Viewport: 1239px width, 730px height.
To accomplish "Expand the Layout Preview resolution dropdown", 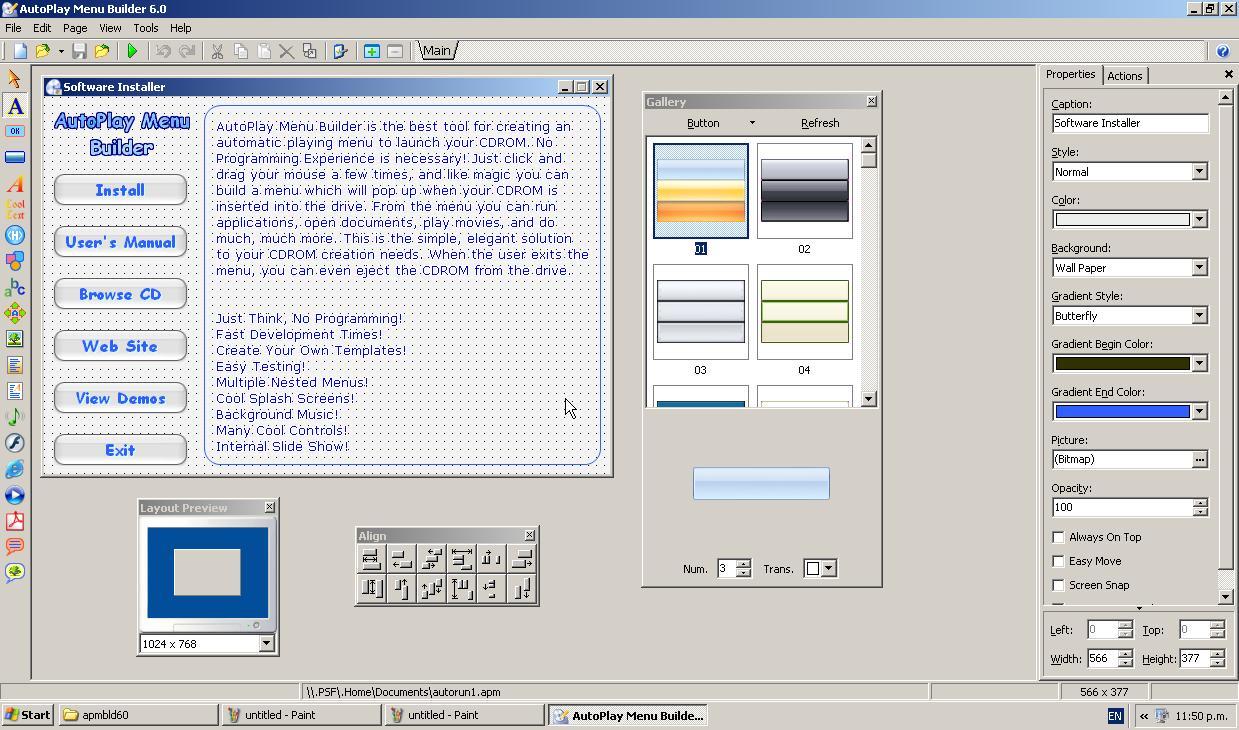I will [x=266, y=644].
